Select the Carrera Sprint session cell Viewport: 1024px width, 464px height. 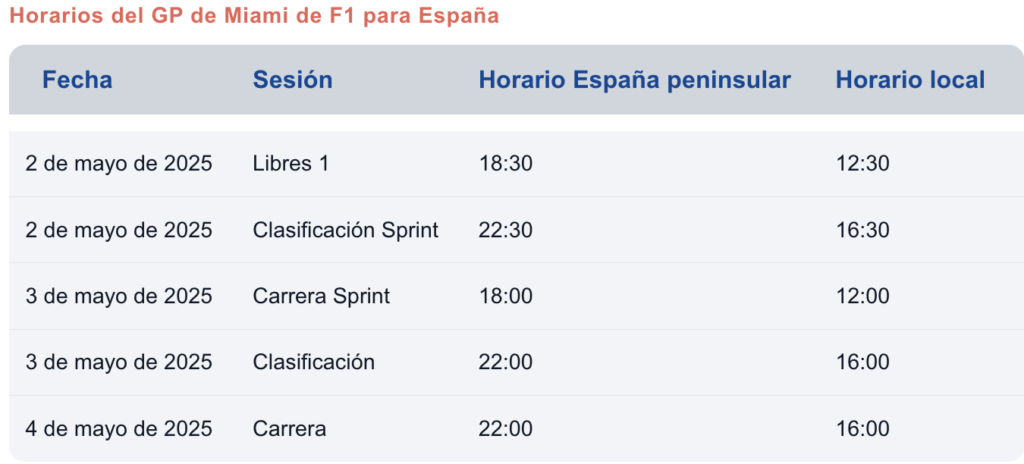pyautogui.click(x=321, y=296)
